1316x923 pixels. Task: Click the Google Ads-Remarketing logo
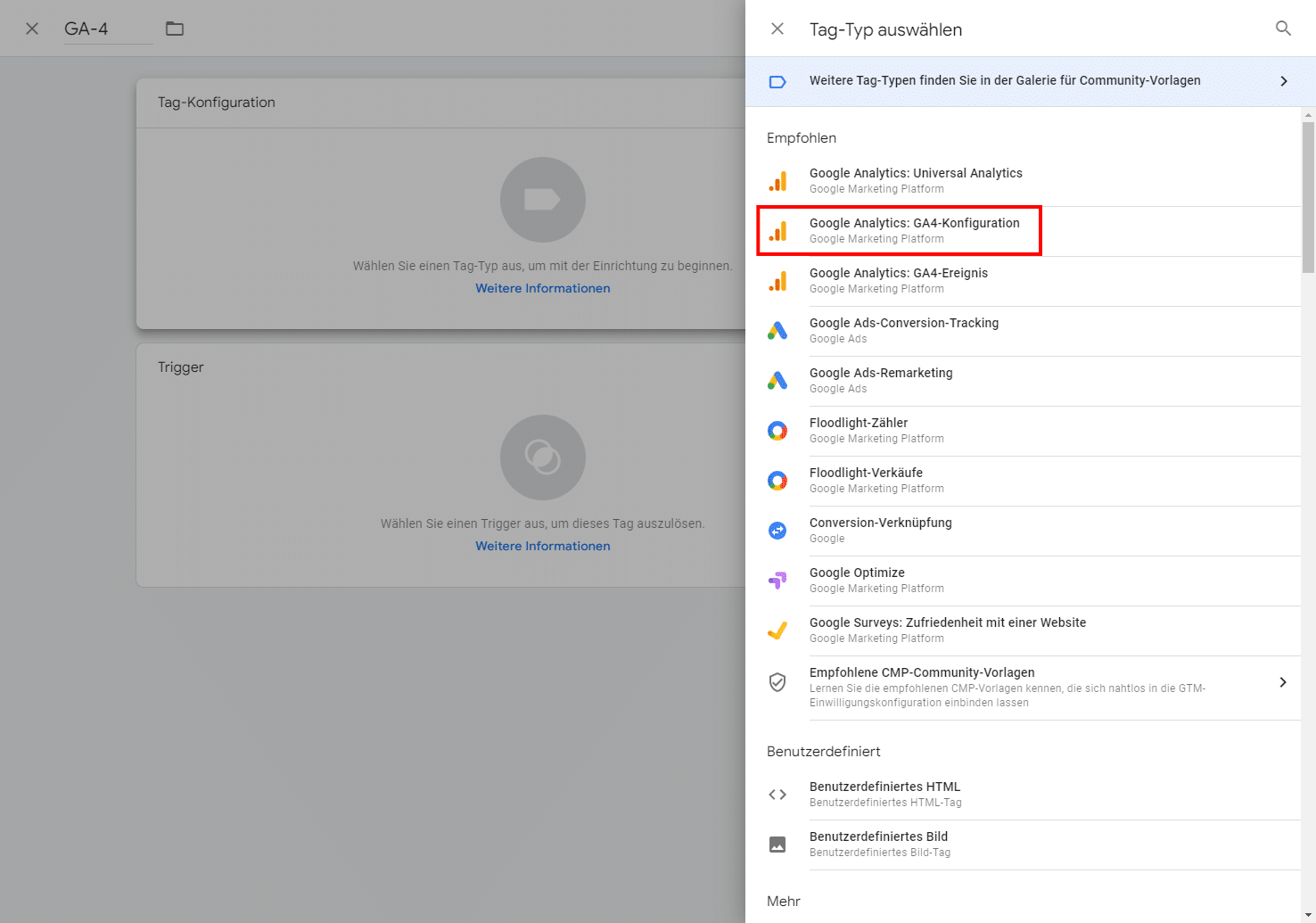pyautogui.click(x=777, y=381)
